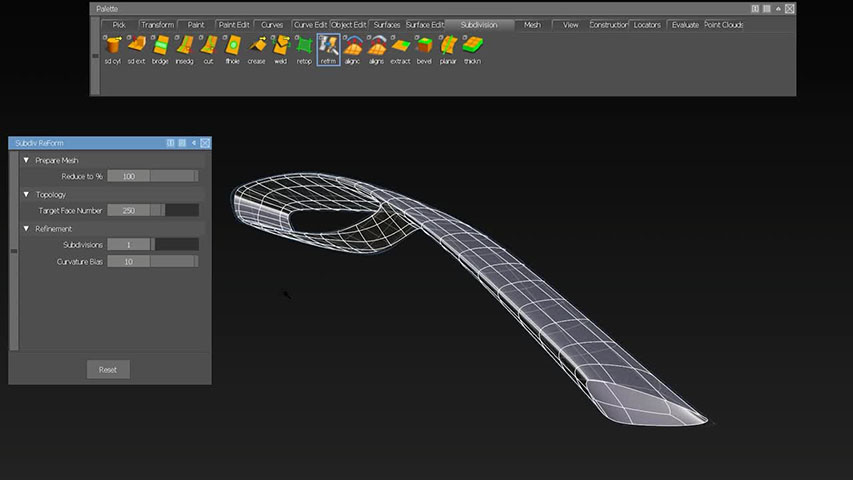
Task: Collapse the Refinement section
Action: (x=26, y=229)
